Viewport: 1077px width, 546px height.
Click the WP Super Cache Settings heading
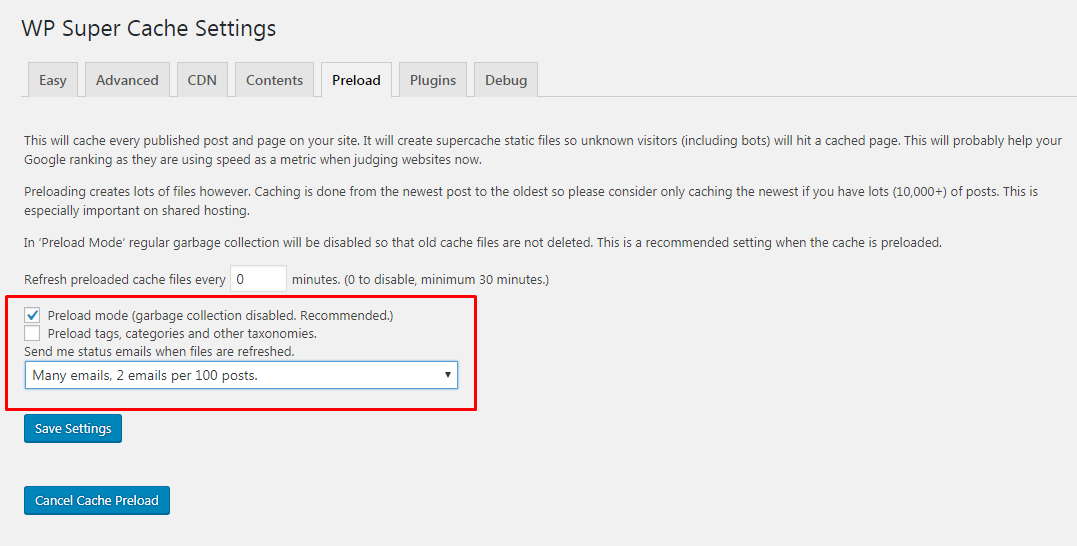[148, 28]
